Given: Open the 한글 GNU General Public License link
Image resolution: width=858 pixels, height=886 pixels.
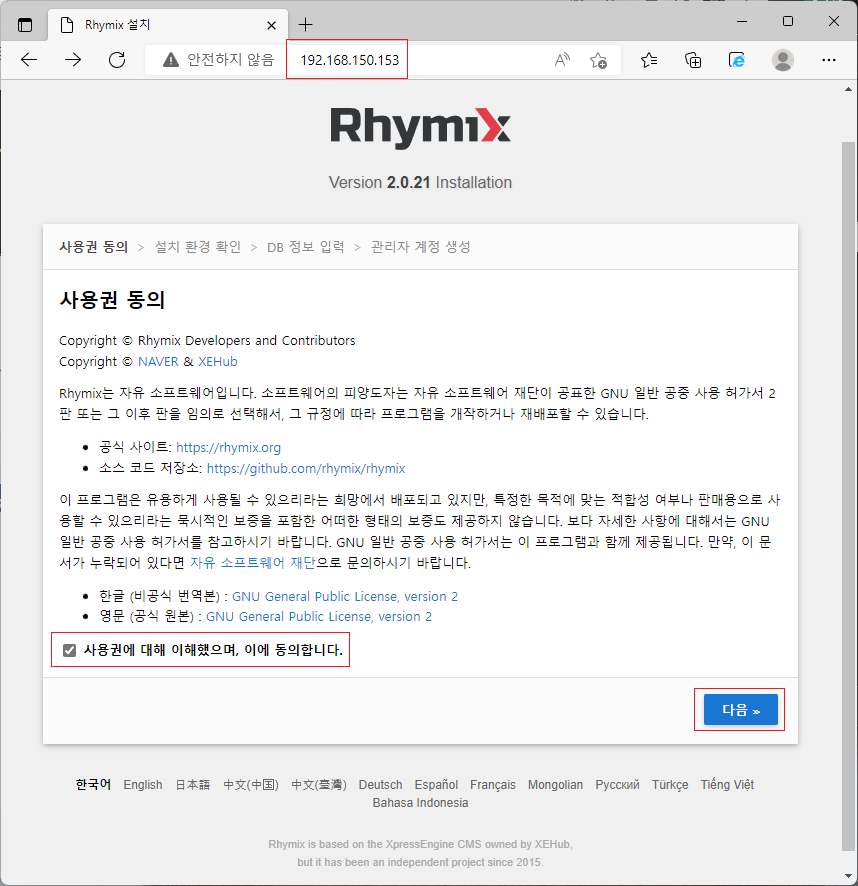Looking at the screenshot, I should point(345,597).
